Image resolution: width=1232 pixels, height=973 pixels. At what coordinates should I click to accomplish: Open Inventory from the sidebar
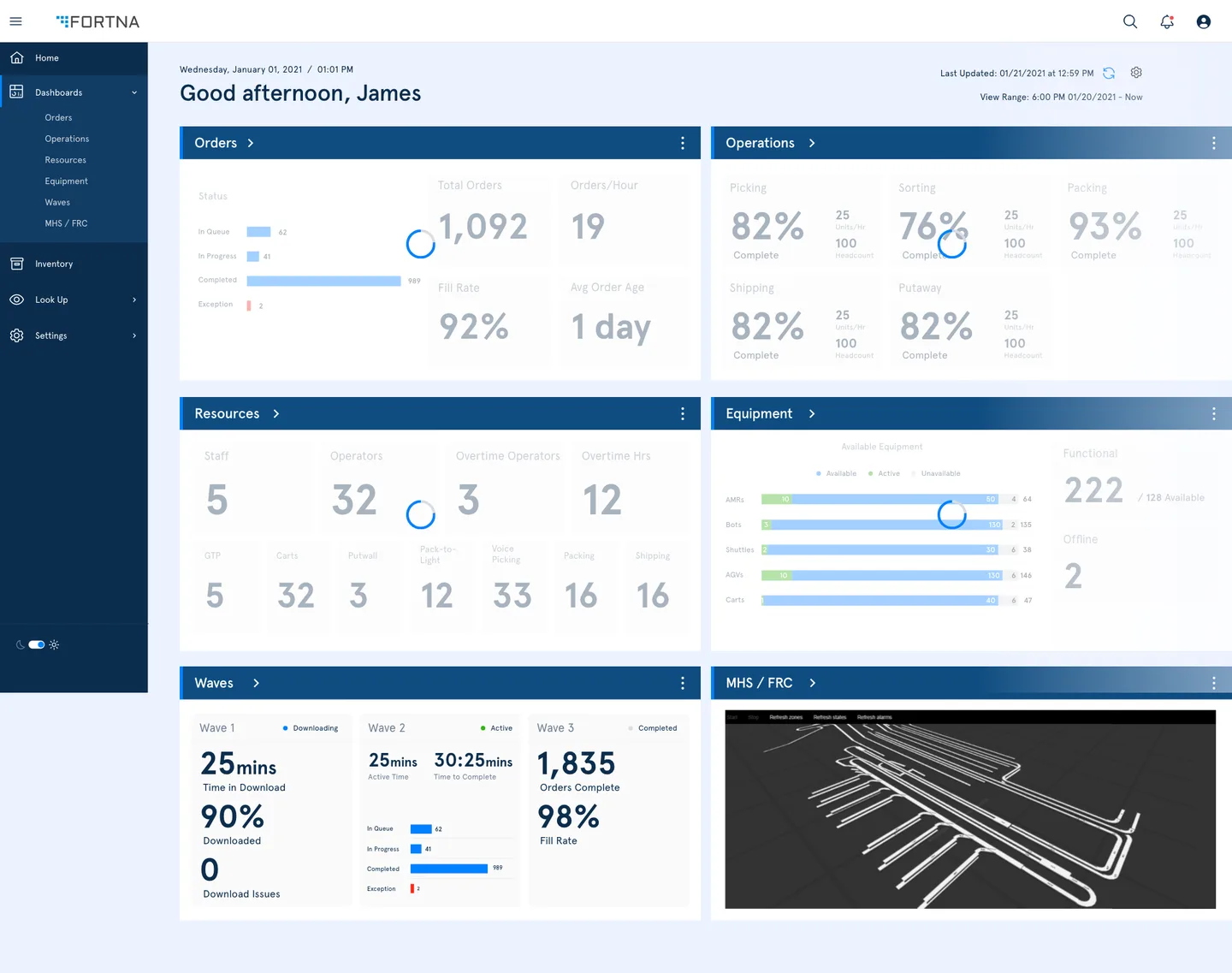pos(53,264)
